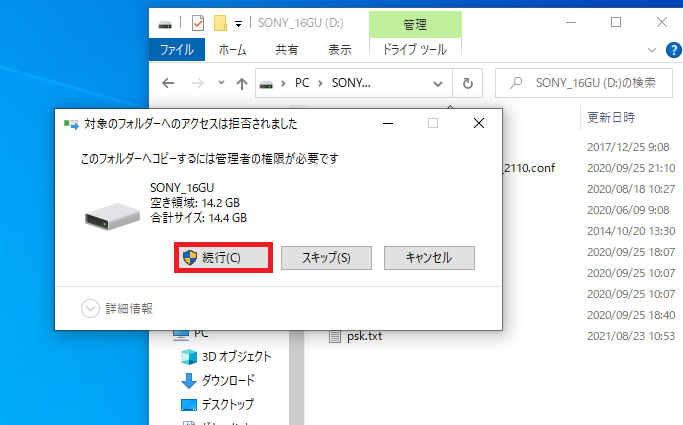Click the スキップ(S) skip button
Screen dimensions: 683x425
pyautogui.click(x=326, y=258)
